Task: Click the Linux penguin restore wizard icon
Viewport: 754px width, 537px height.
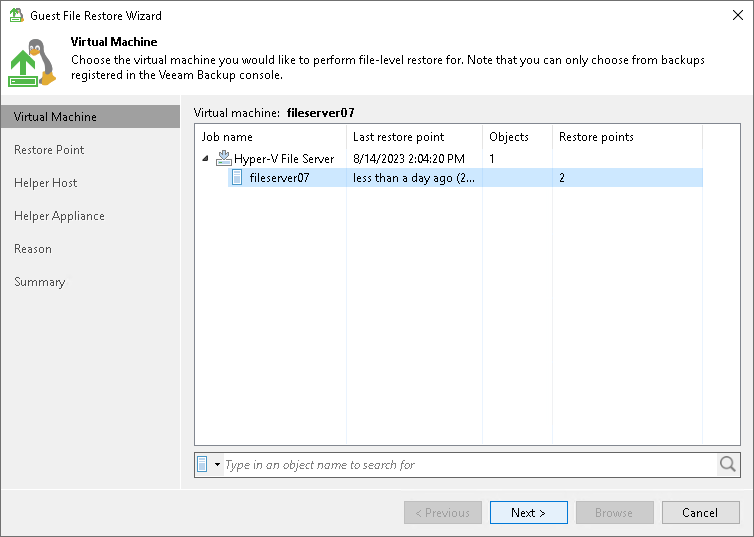Action: click(x=33, y=63)
